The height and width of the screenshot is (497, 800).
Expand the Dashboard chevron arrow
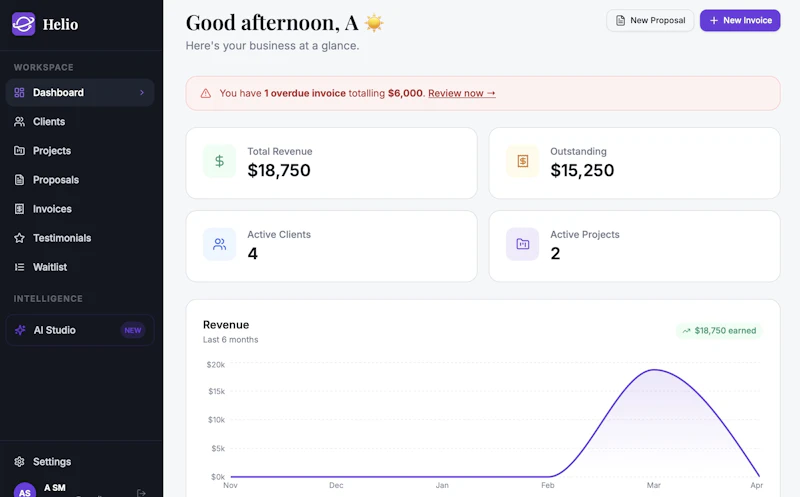tap(142, 92)
